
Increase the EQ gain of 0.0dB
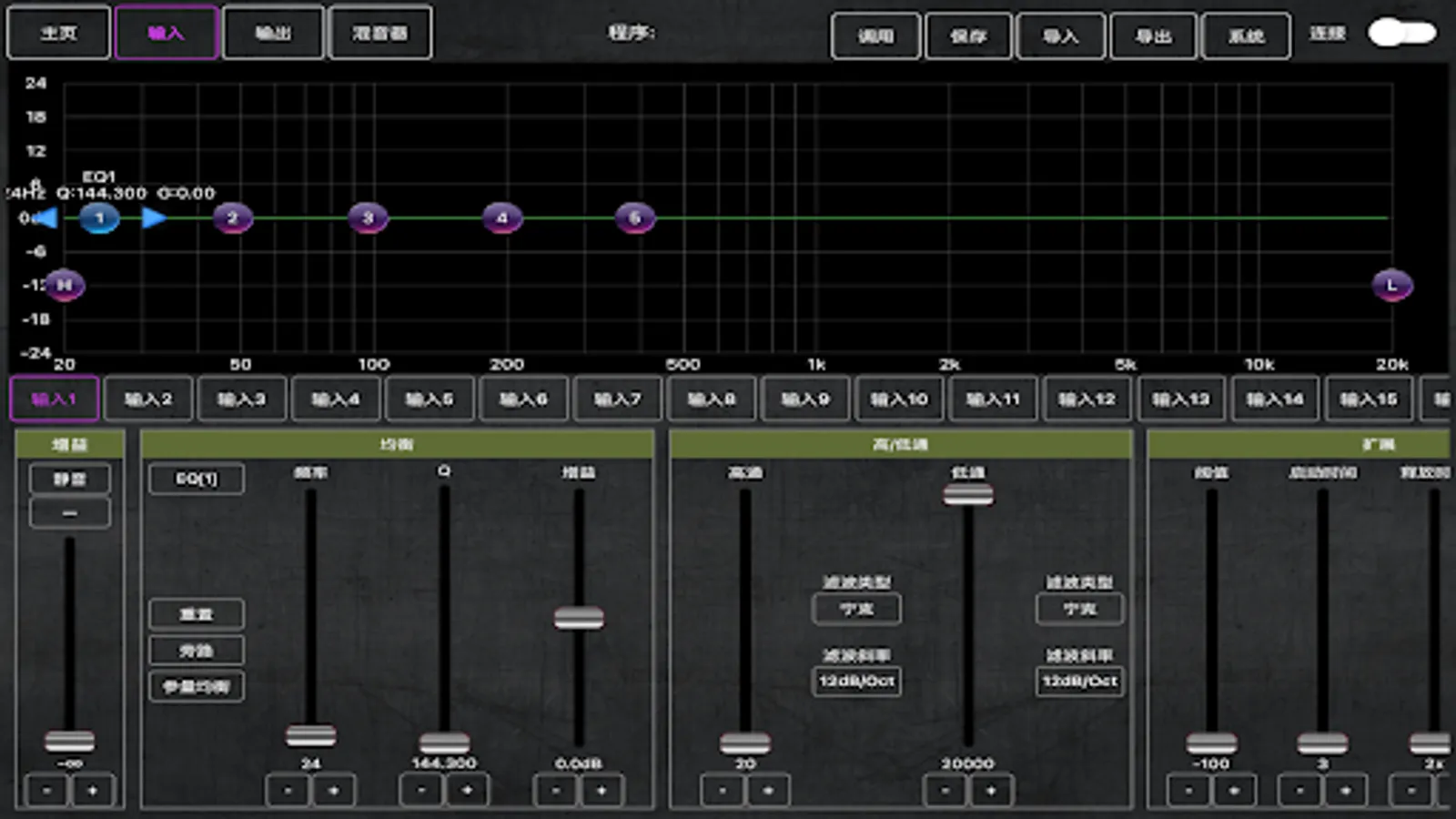point(602,791)
